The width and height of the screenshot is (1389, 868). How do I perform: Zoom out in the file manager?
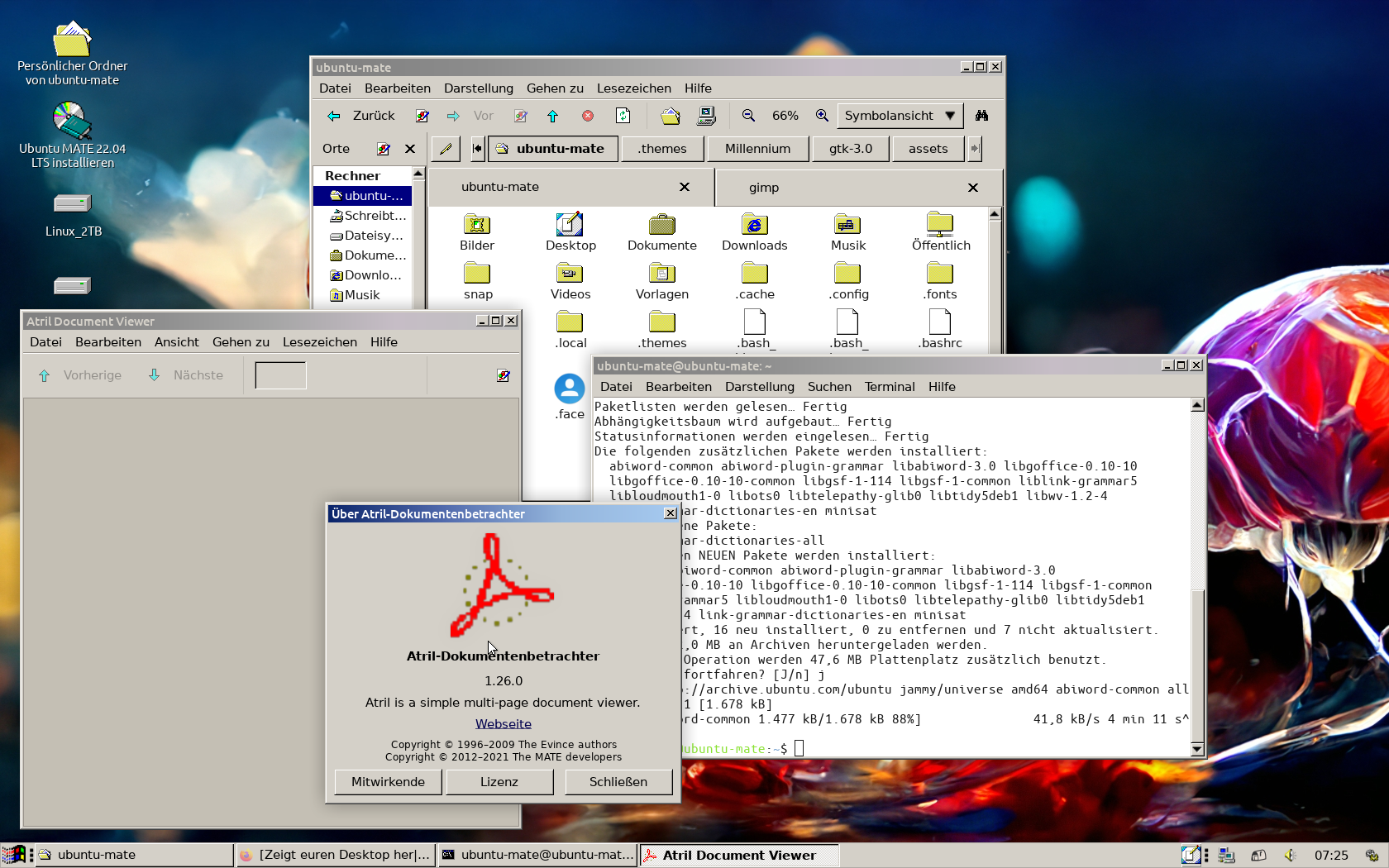tap(748, 116)
